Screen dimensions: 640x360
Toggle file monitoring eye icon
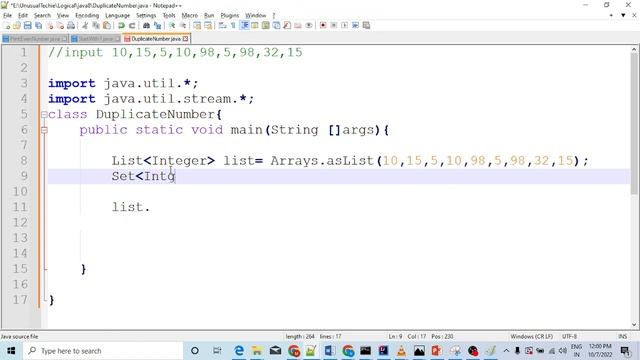(x=309, y=26)
